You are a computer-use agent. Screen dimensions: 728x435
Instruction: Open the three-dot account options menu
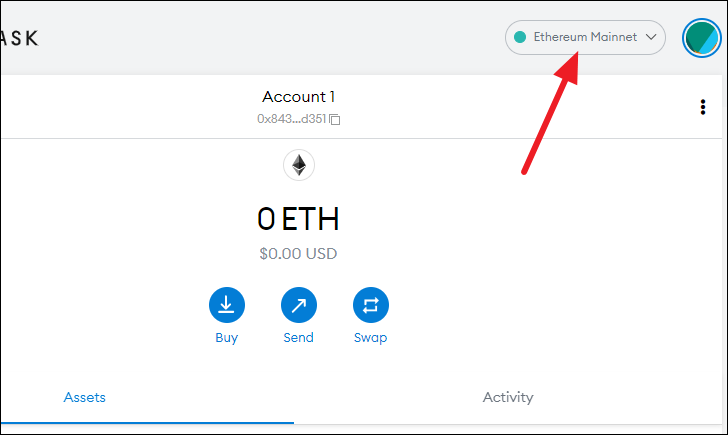[x=703, y=107]
